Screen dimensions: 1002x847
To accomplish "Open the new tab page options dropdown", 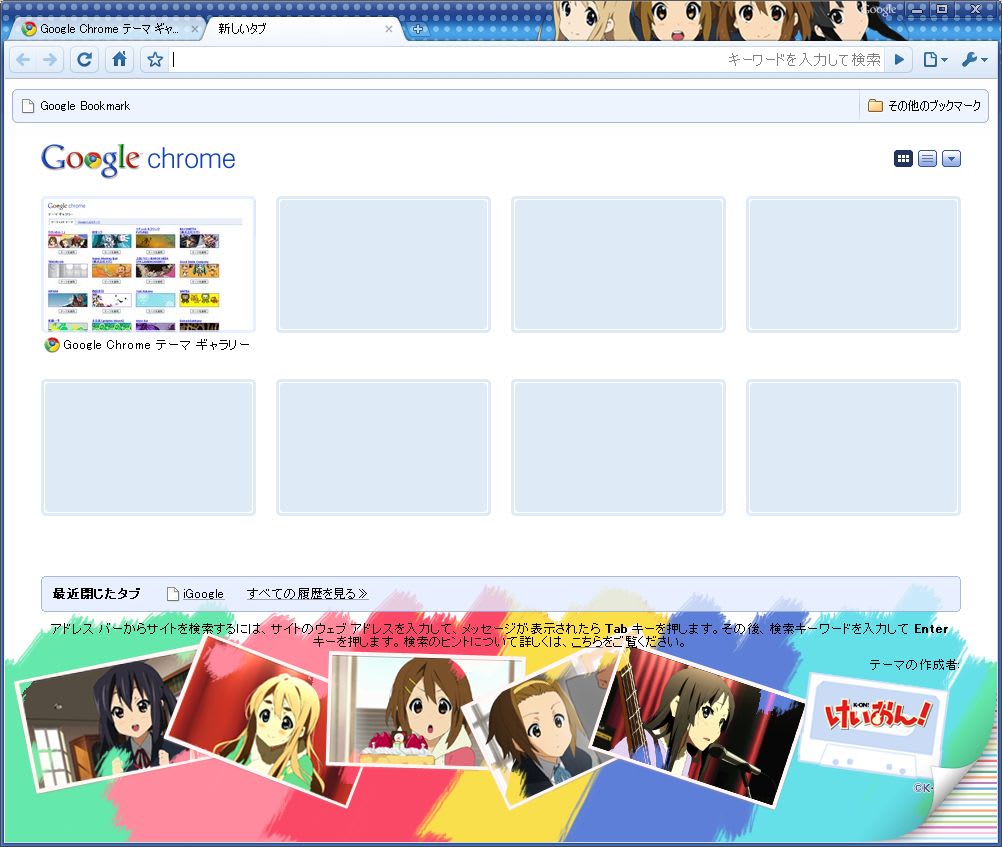I will (951, 158).
